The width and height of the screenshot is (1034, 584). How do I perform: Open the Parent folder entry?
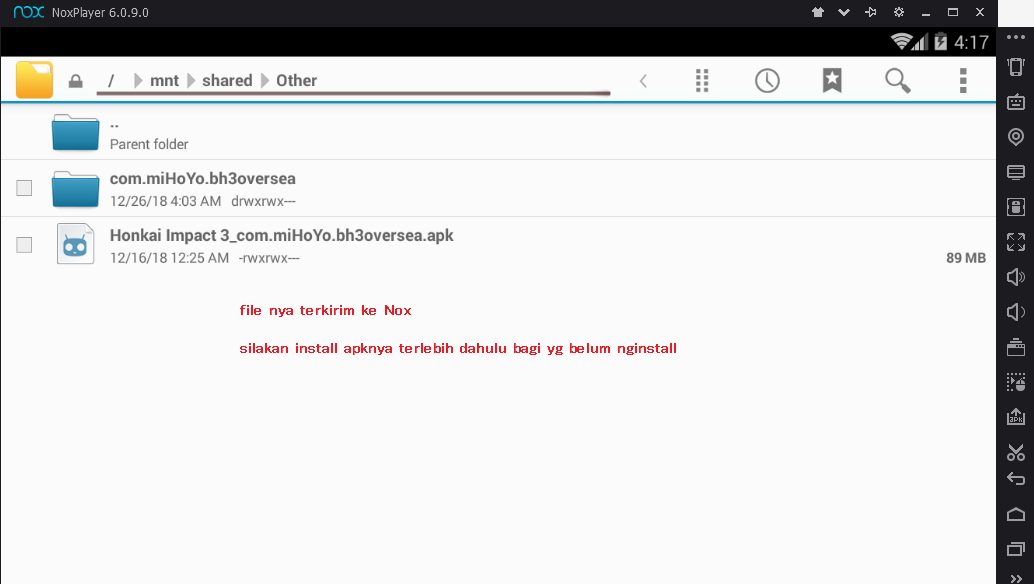[x=498, y=132]
